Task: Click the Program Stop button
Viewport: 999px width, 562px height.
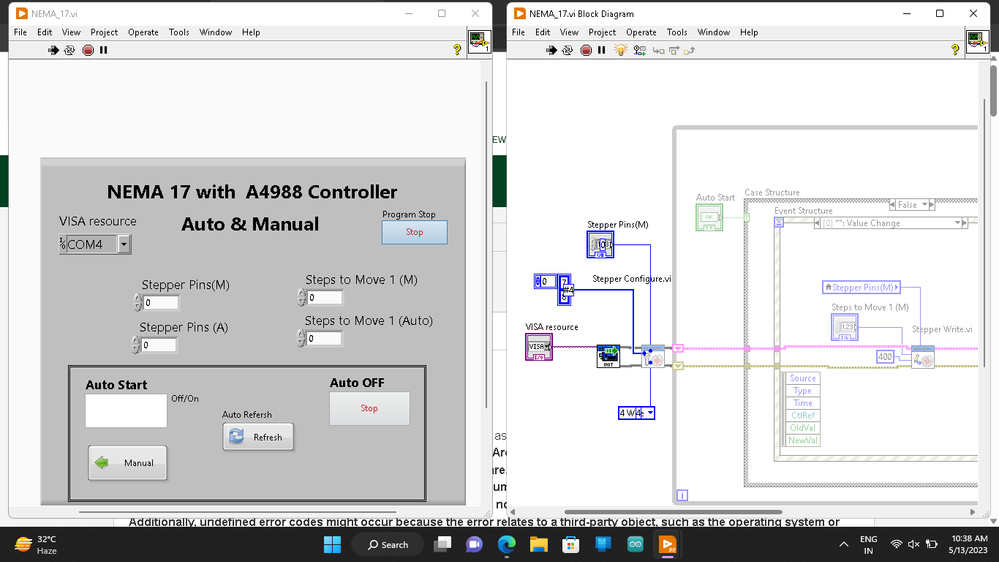Action: pos(414,232)
